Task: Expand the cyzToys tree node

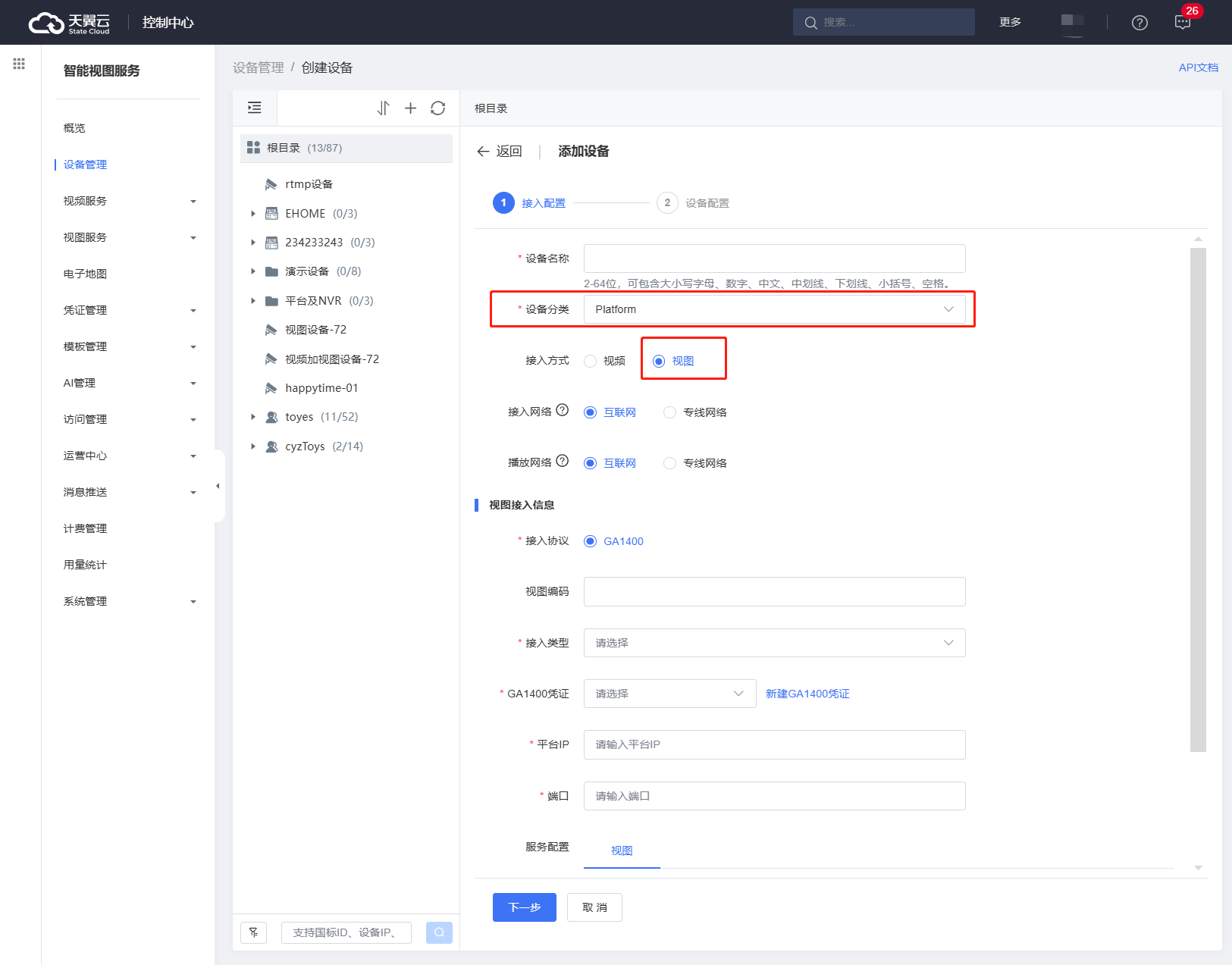Action: (253, 446)
